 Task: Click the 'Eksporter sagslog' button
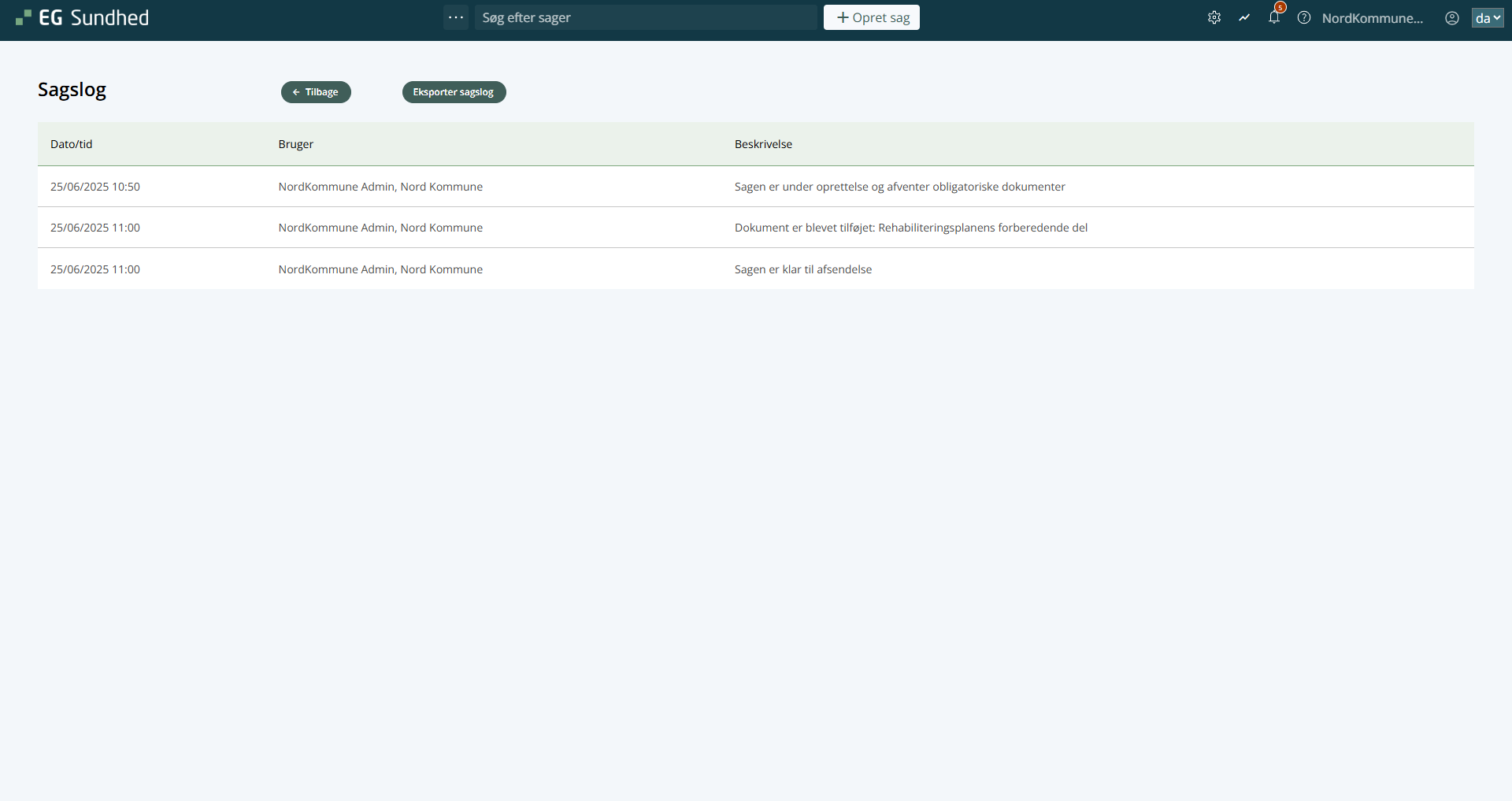click(x=454, y=92)
